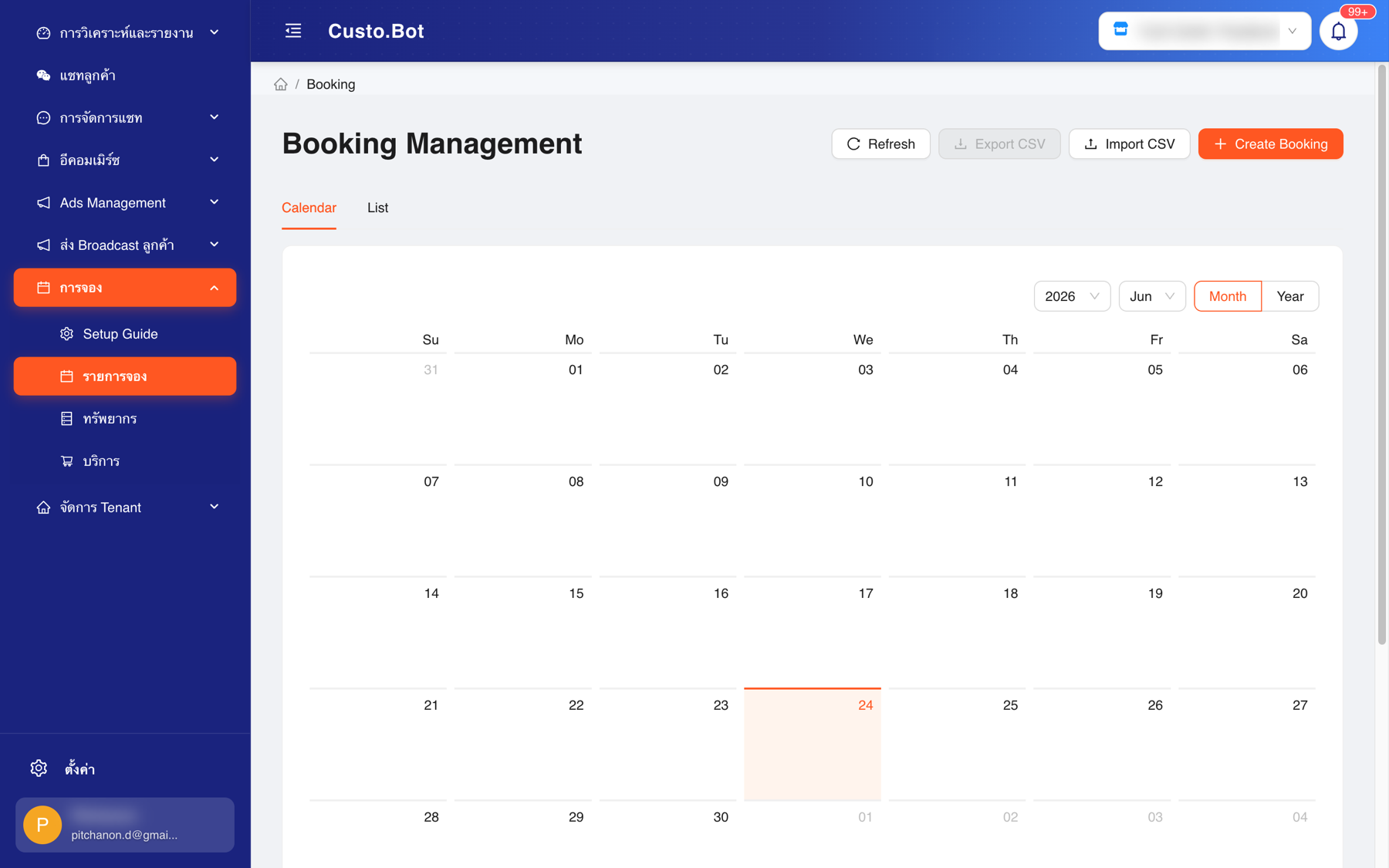Open the notifications bell
The height and width of the screenshot is (868, 1389).
(1338, 32)
